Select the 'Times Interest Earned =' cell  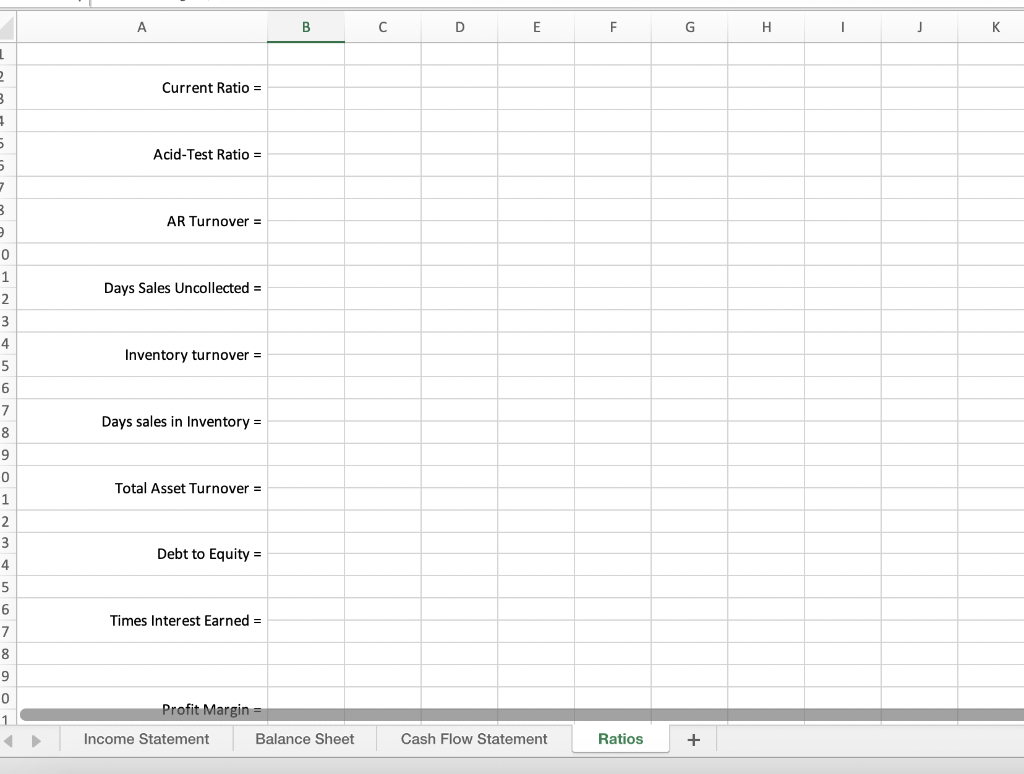[x=142, y=621]
